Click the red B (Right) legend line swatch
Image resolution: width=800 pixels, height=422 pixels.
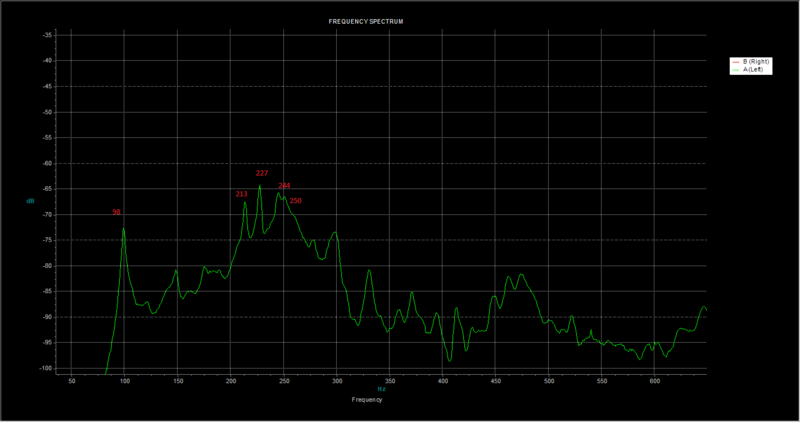coord(735,62)
